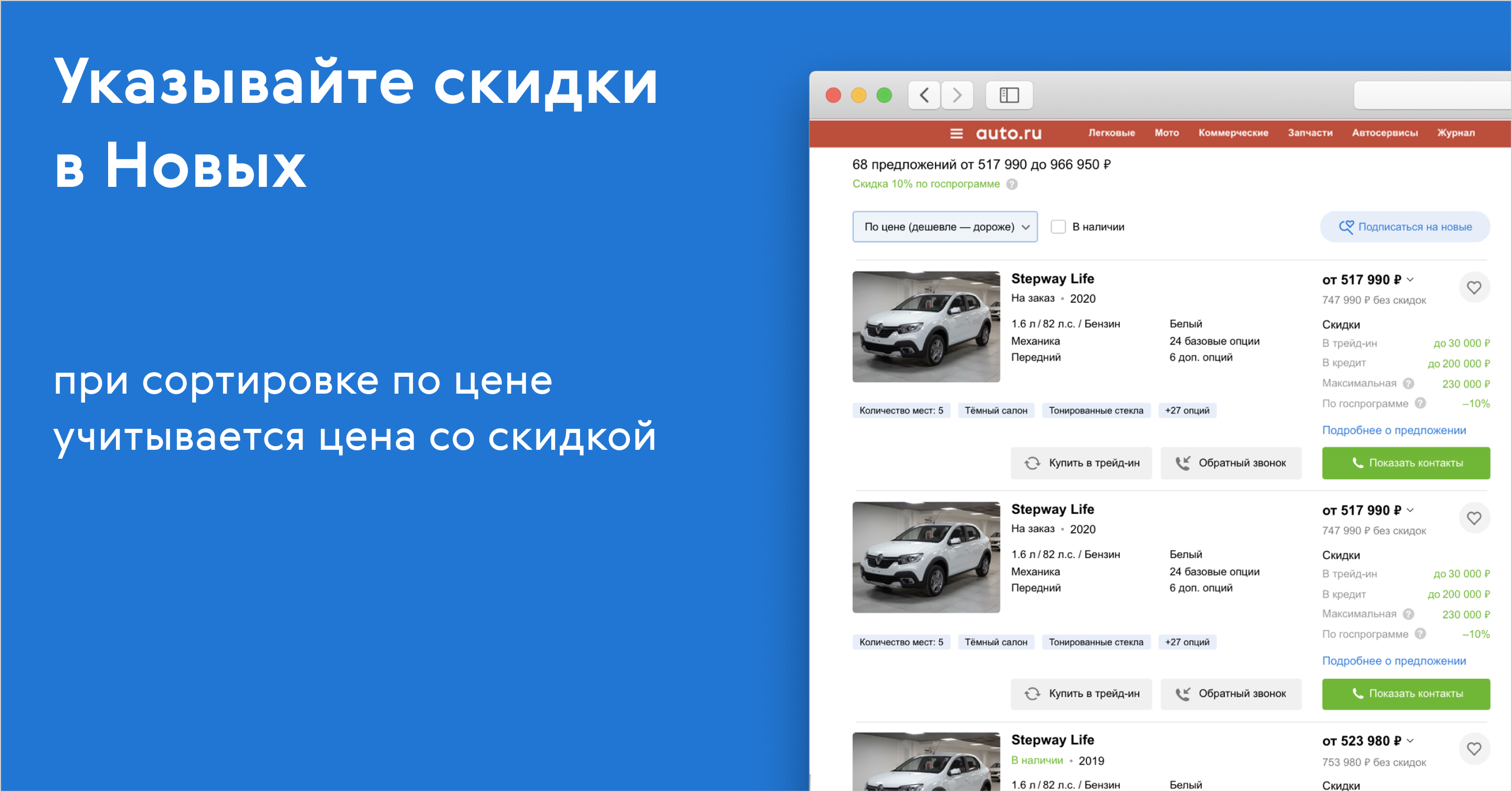
Task: Click the second Stepway Life listing title
Action: [x=1053, y=510]
